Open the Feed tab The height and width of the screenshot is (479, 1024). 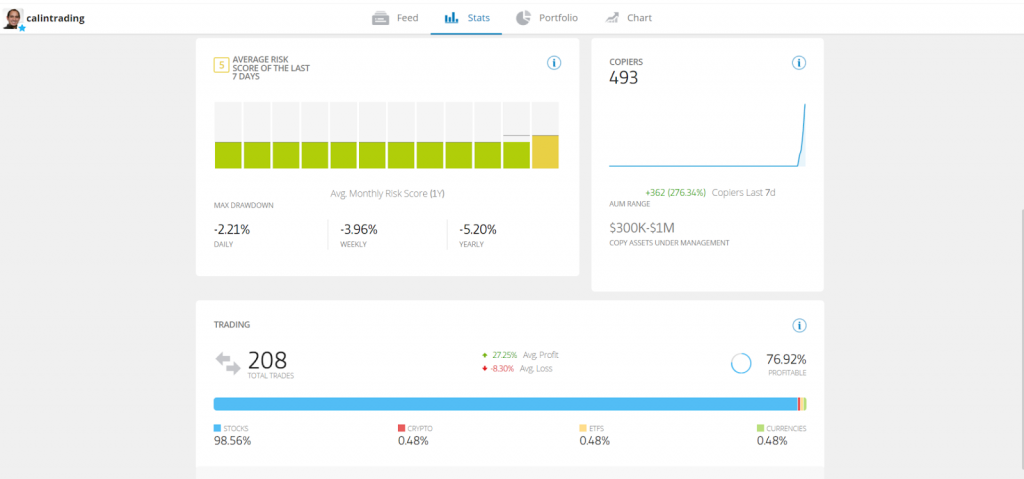coord(394,18)
